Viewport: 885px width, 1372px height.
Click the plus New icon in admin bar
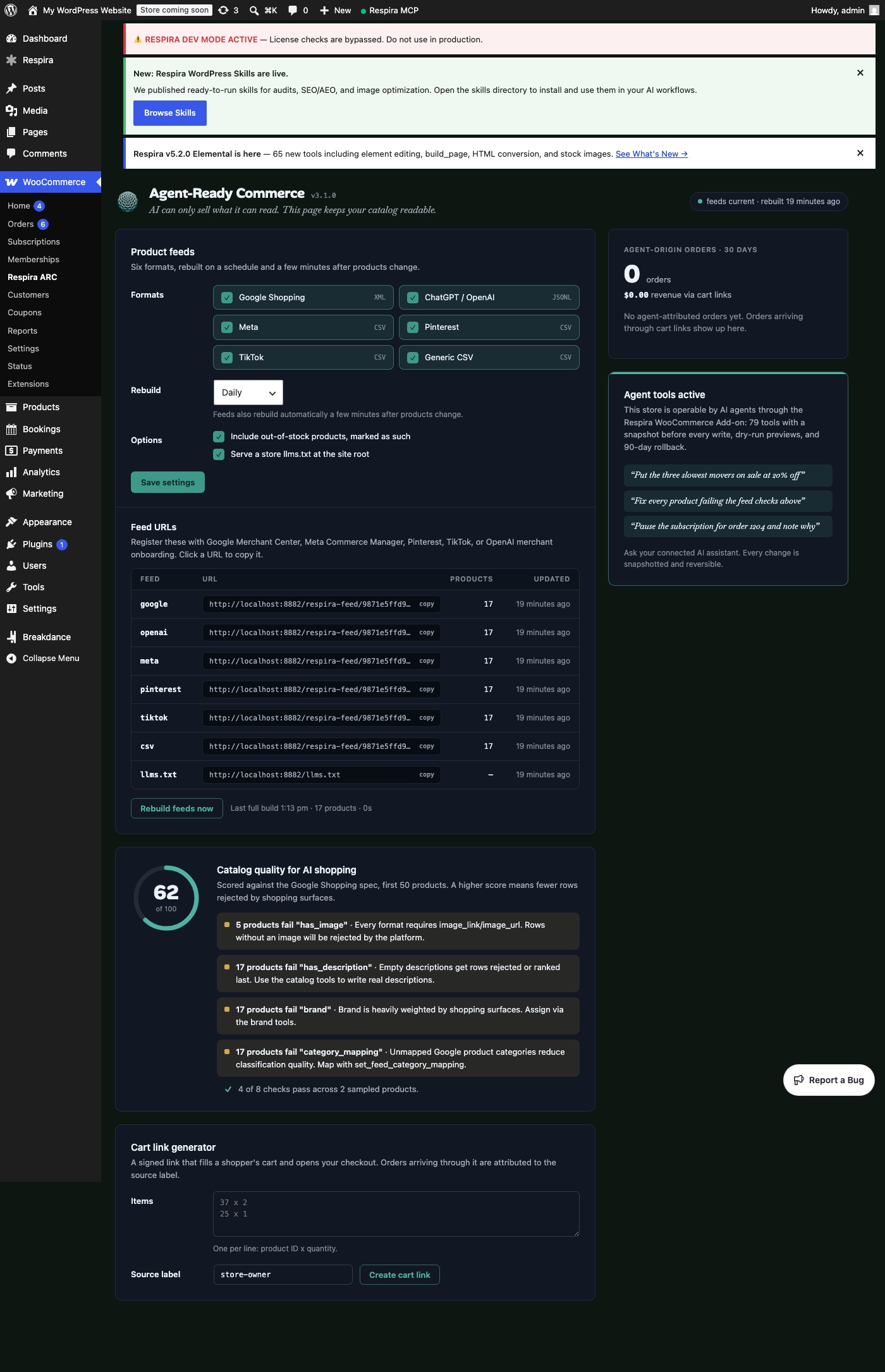324,10
